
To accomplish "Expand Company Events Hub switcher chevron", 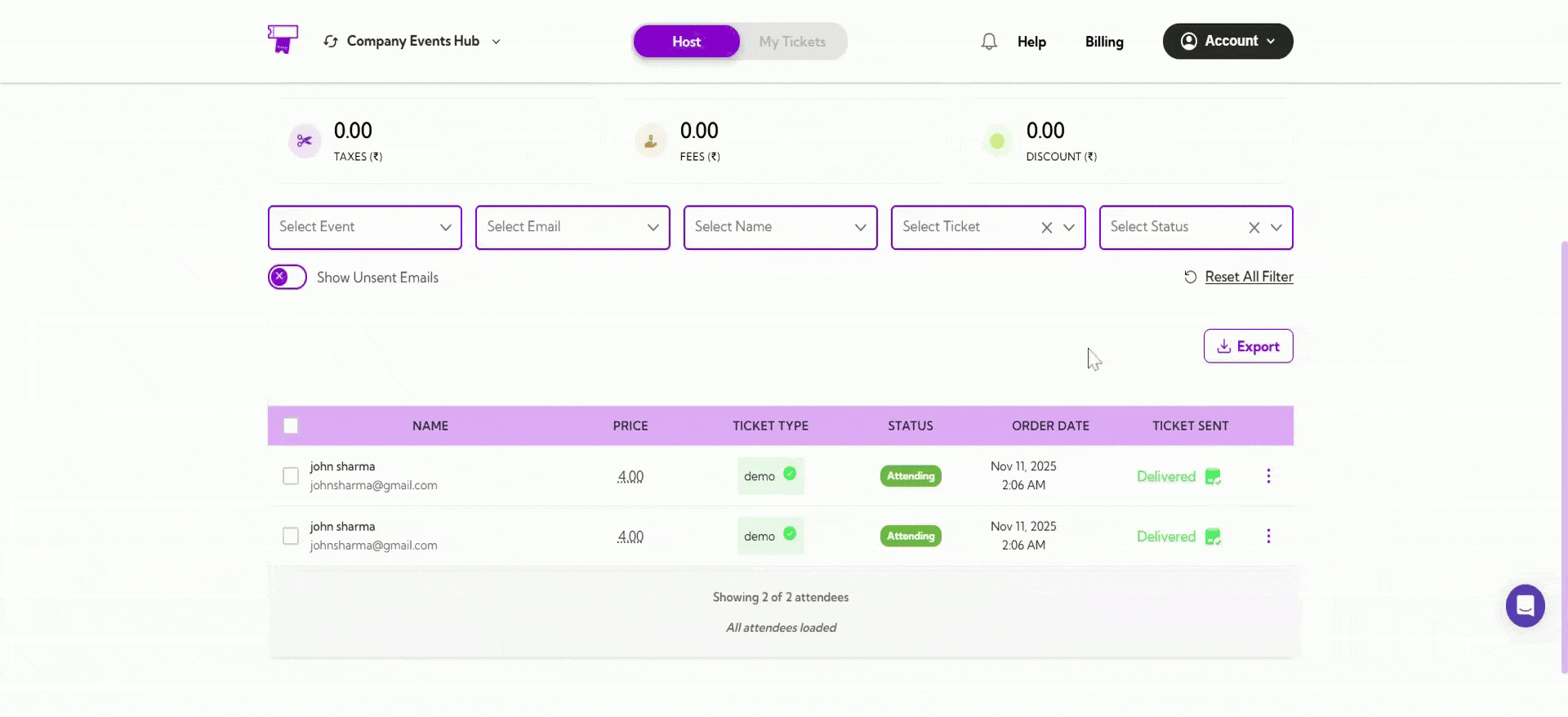I will tap(496, 42).
